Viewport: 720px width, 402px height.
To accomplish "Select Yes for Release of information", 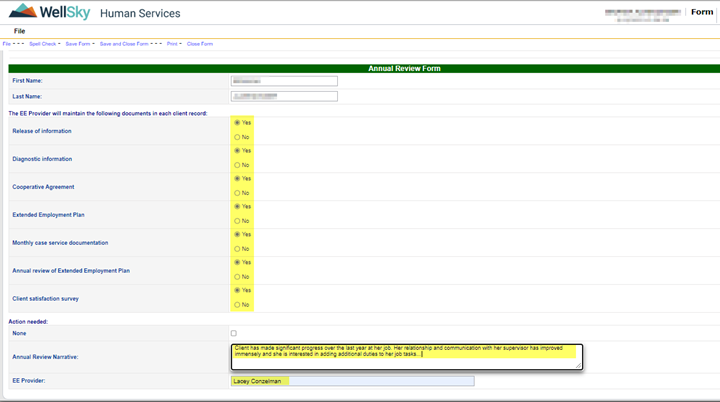I will point(237,122).
